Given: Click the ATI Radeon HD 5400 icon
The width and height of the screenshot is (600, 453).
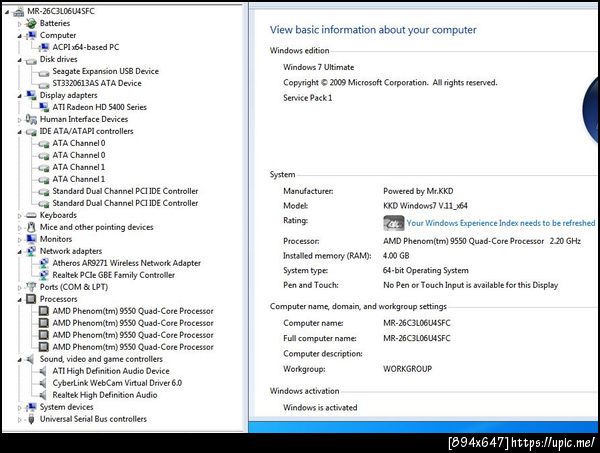Looking at the screenshot, I should (x=44, y=107).
